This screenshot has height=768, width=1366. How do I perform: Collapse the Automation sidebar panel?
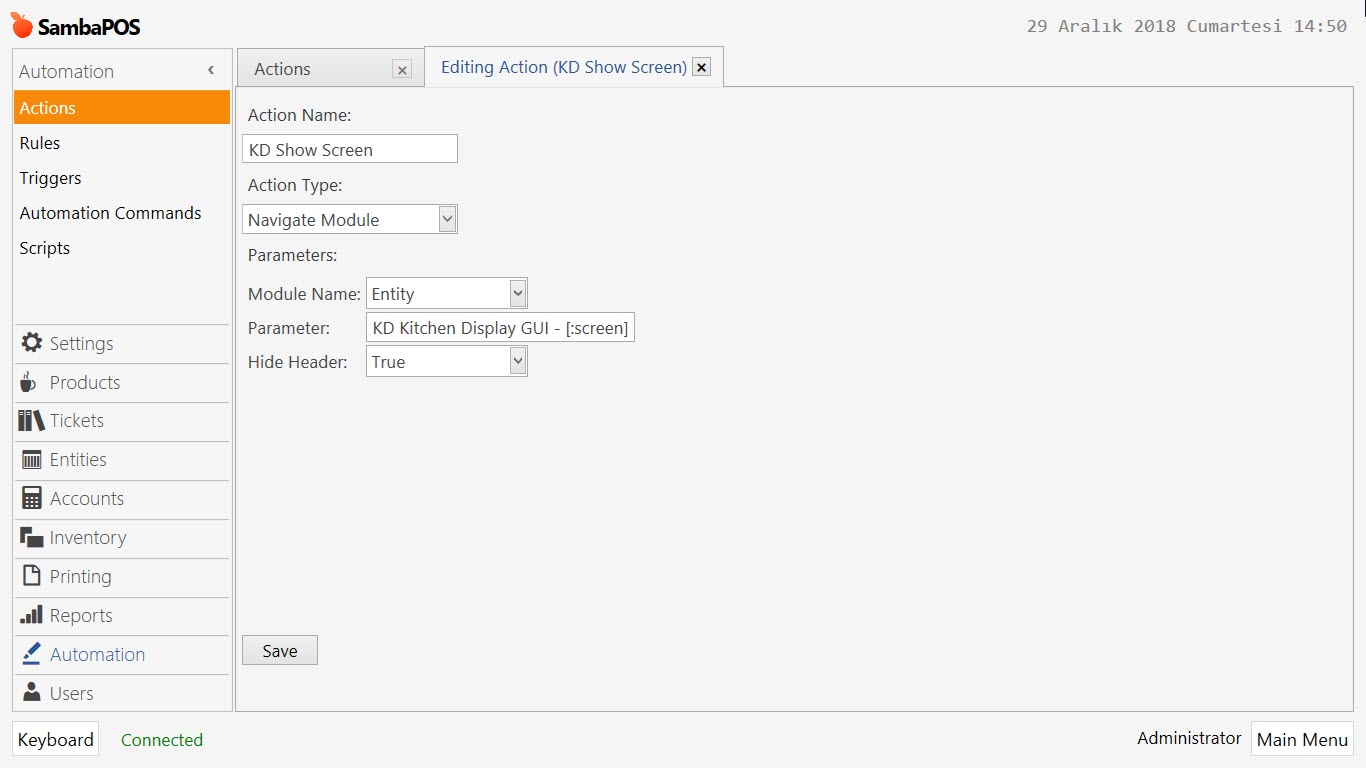coord(211,71)
